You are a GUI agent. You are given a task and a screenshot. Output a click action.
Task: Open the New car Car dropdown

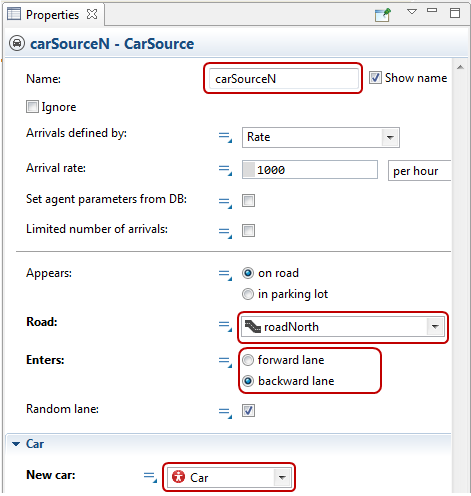coord(229,477)
